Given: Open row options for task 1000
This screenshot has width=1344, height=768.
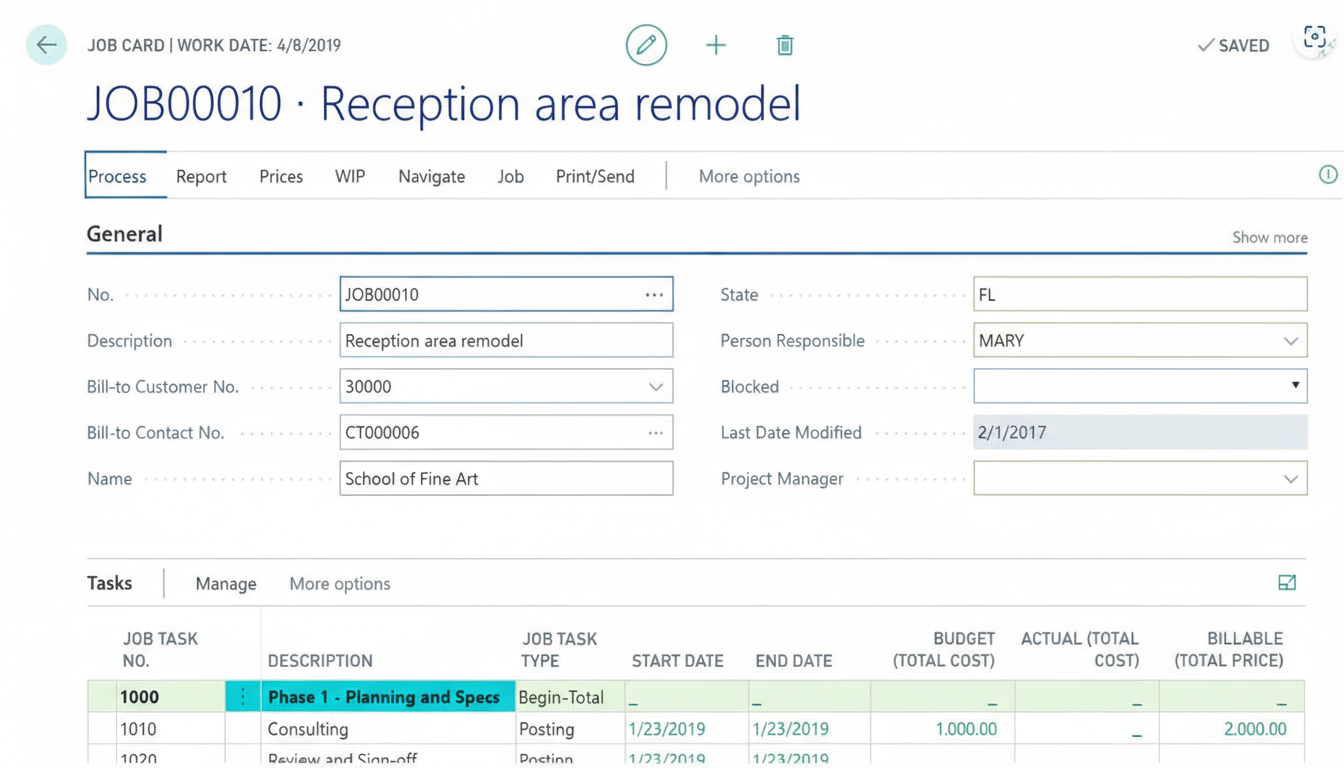Looking at the screenshot, I should coord(242,697).
